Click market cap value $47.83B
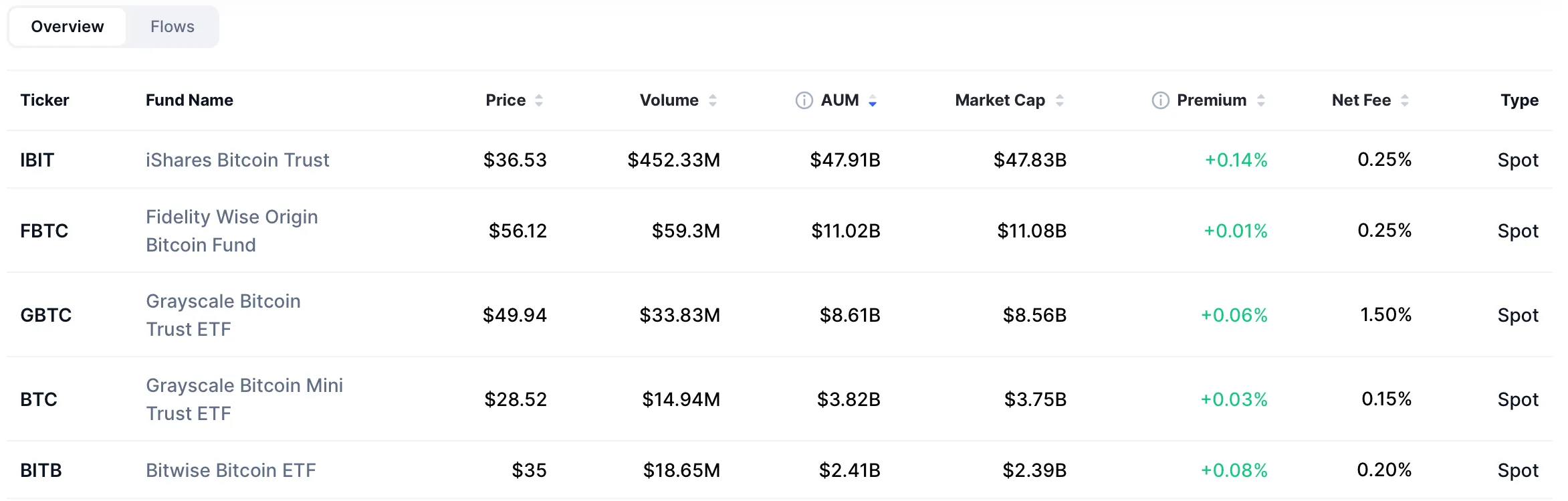This screenshot has width=1568, height=501. point(1030,160)
